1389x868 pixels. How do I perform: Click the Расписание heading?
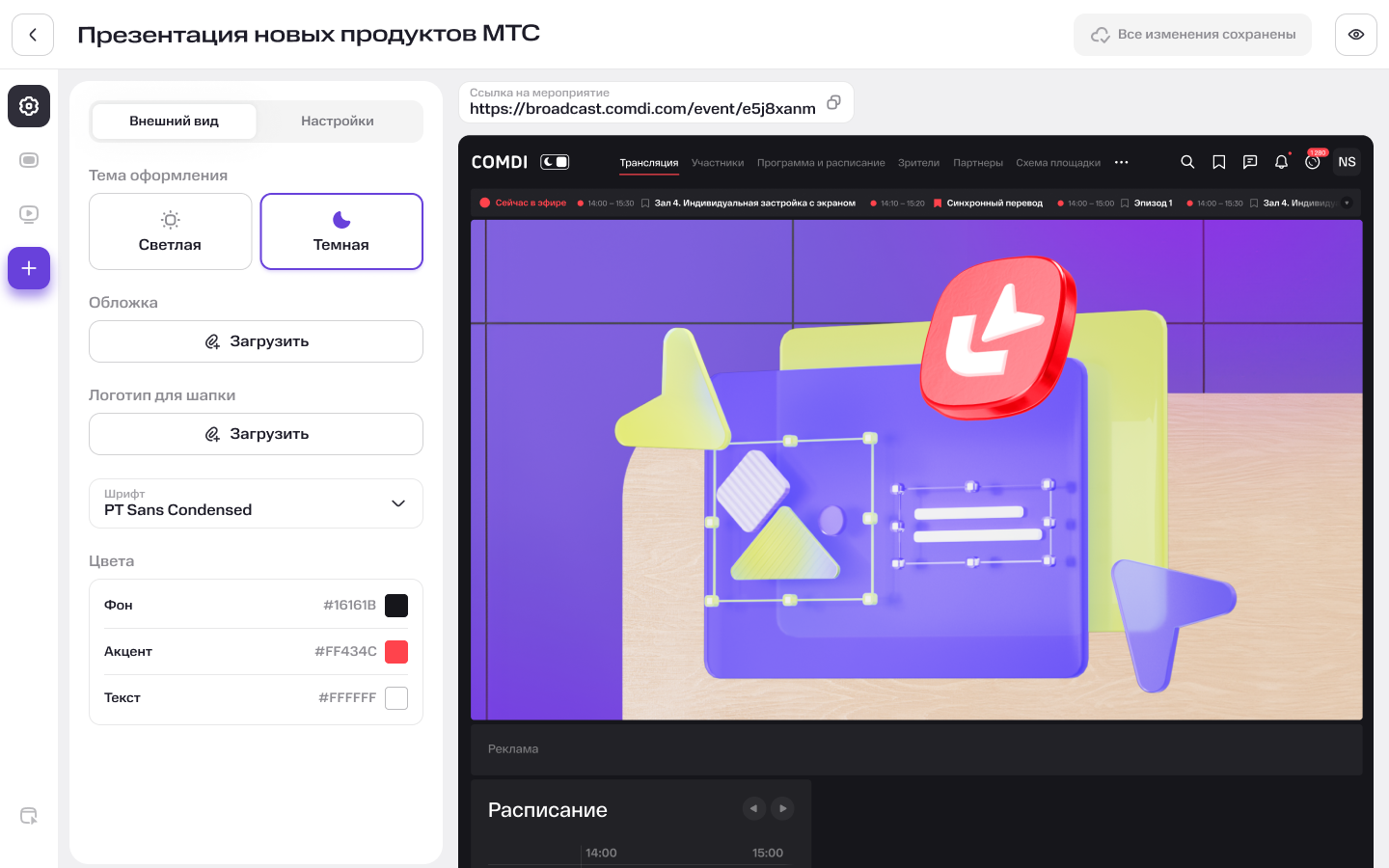[548, 810]
